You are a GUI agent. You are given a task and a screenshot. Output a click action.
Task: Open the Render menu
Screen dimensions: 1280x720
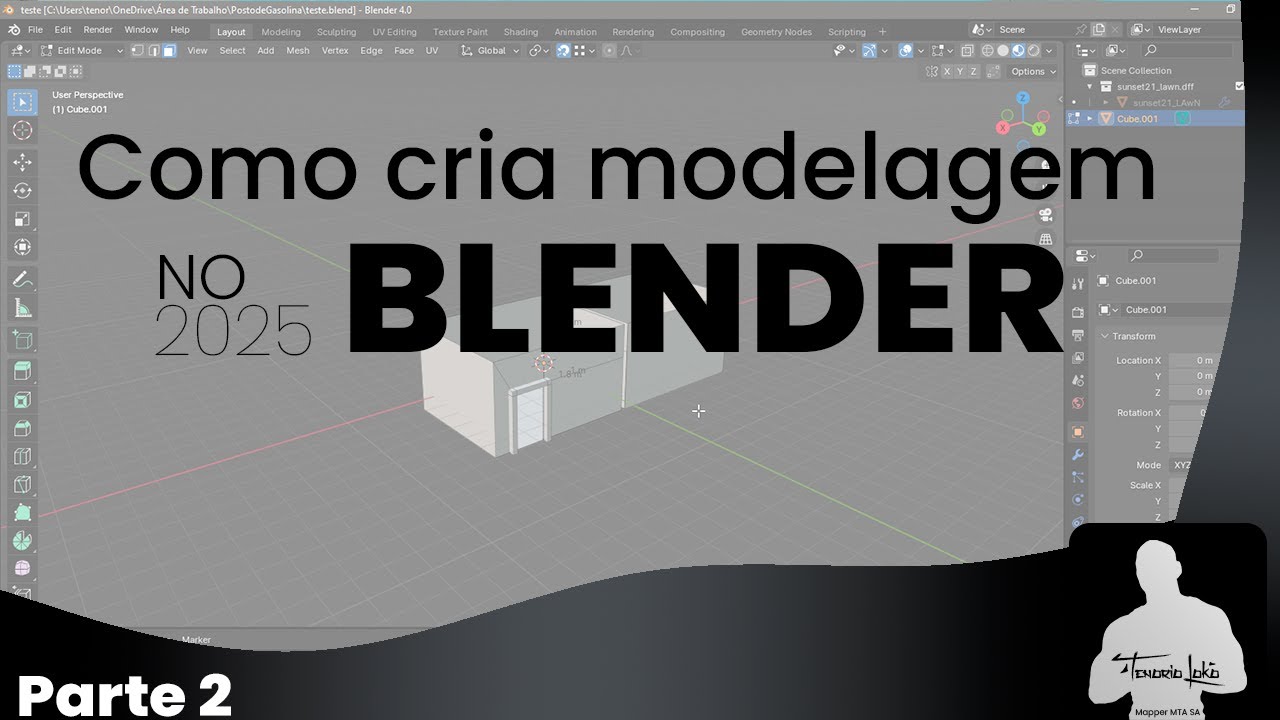pyautogui.click(x=98, y=30)
